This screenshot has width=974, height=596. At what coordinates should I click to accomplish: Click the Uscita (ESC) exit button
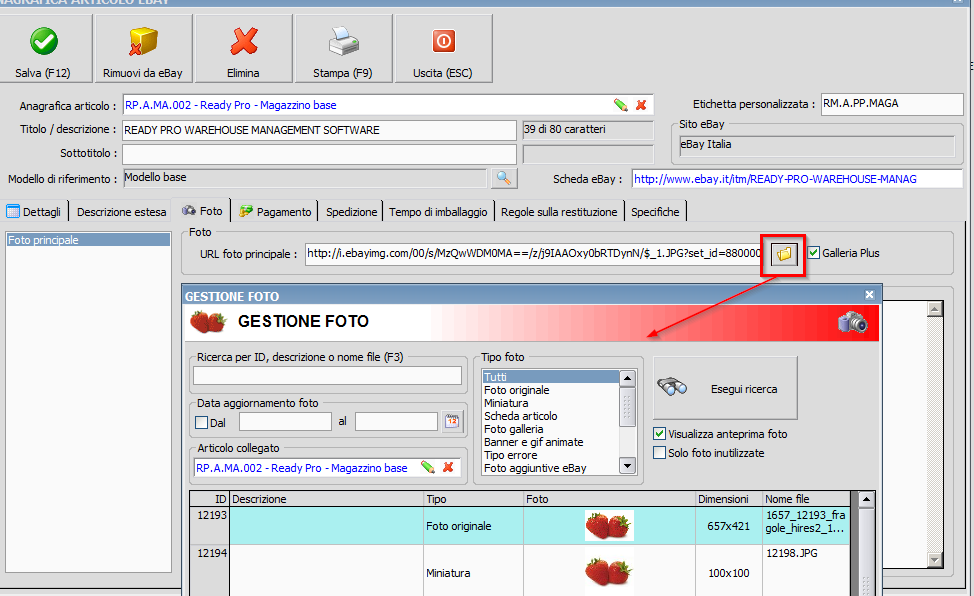[444, 49]
